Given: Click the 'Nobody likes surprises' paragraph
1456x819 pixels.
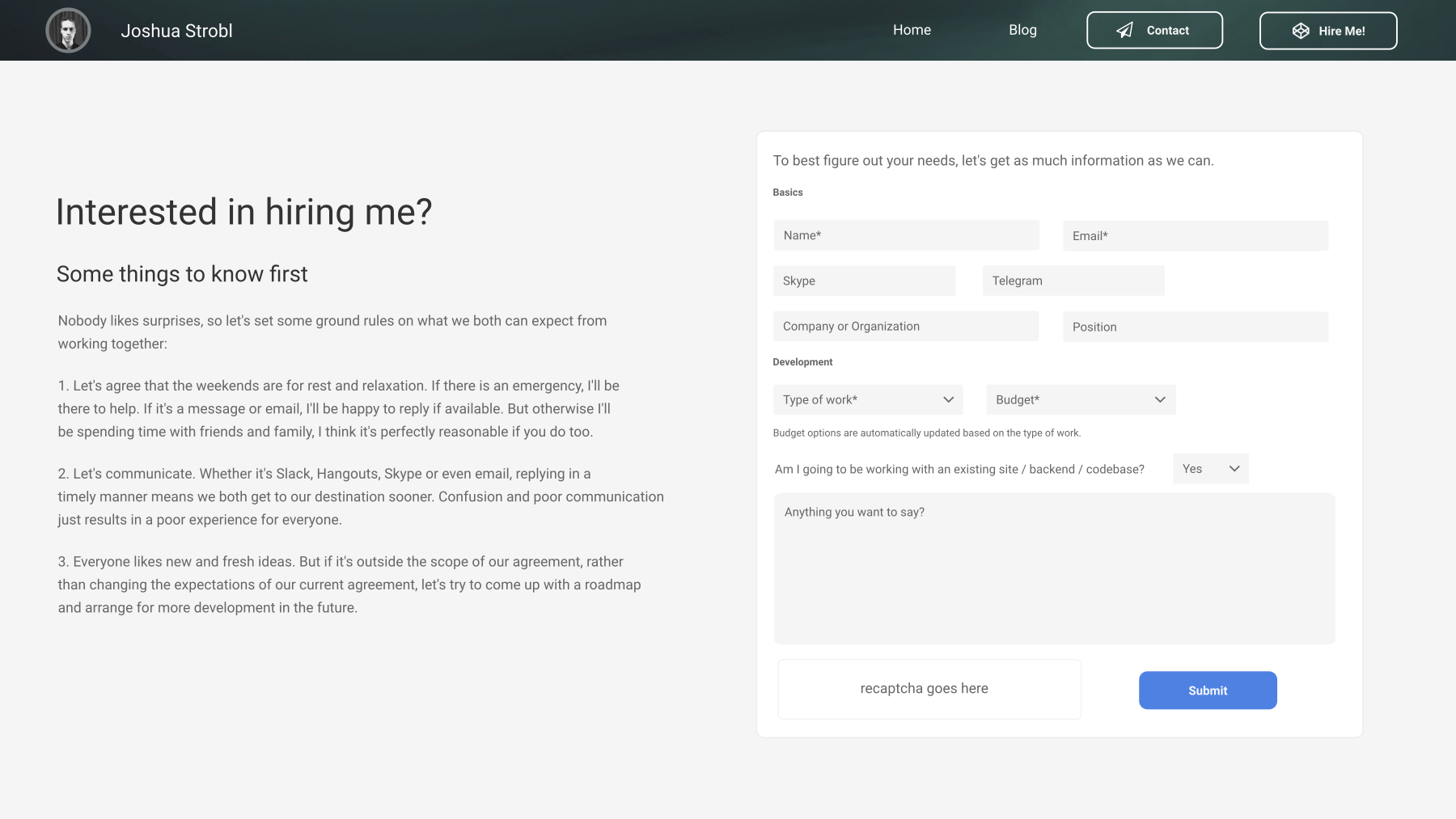Looking at the screenshot, I should pyautogui.click(x=332, y=332).
